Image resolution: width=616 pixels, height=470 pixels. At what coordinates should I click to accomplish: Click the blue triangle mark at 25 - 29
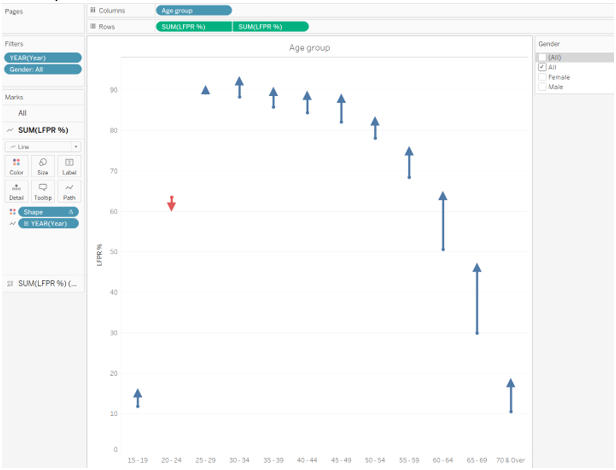point(205,90)
